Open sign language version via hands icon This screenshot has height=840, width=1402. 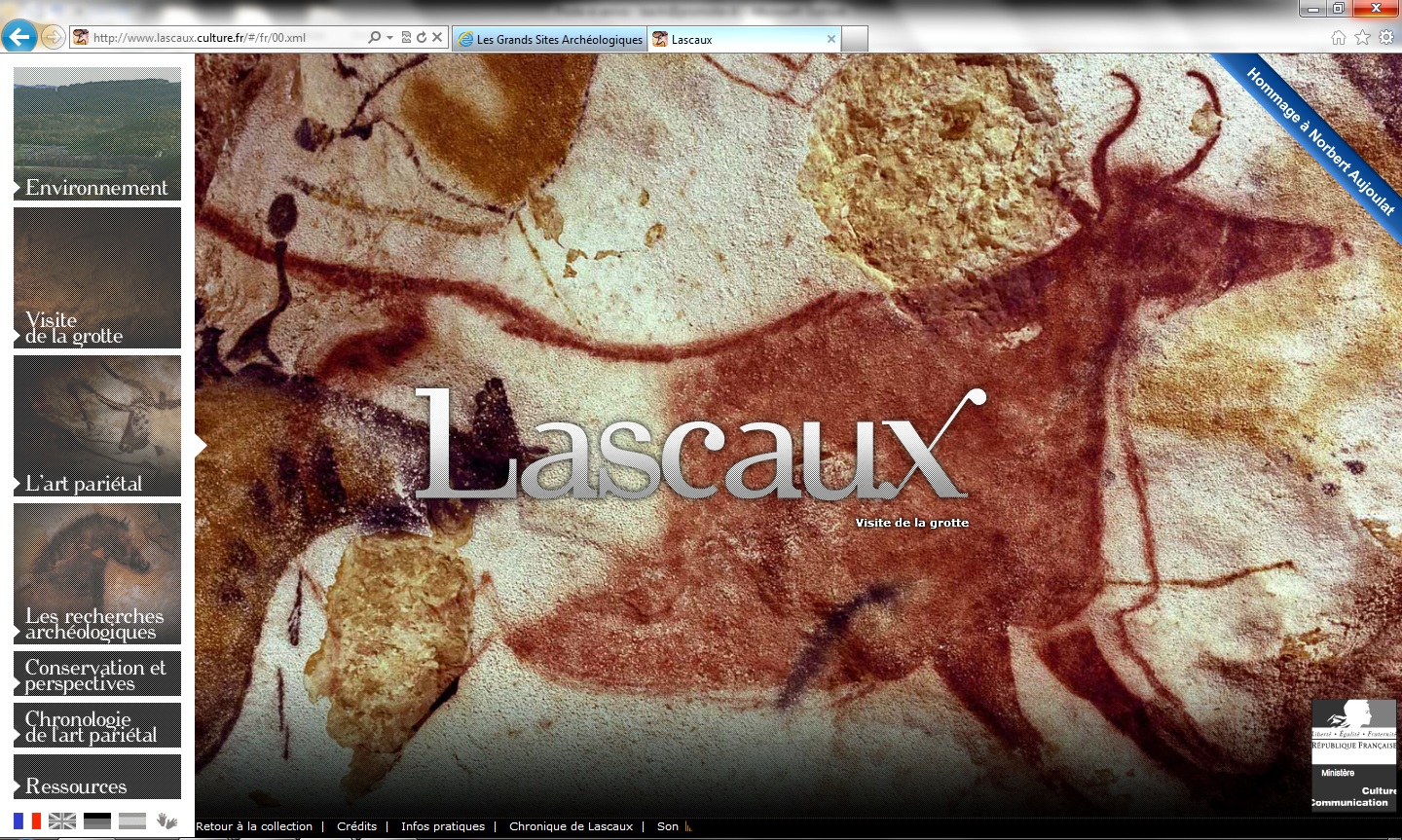tap(167, 821)
